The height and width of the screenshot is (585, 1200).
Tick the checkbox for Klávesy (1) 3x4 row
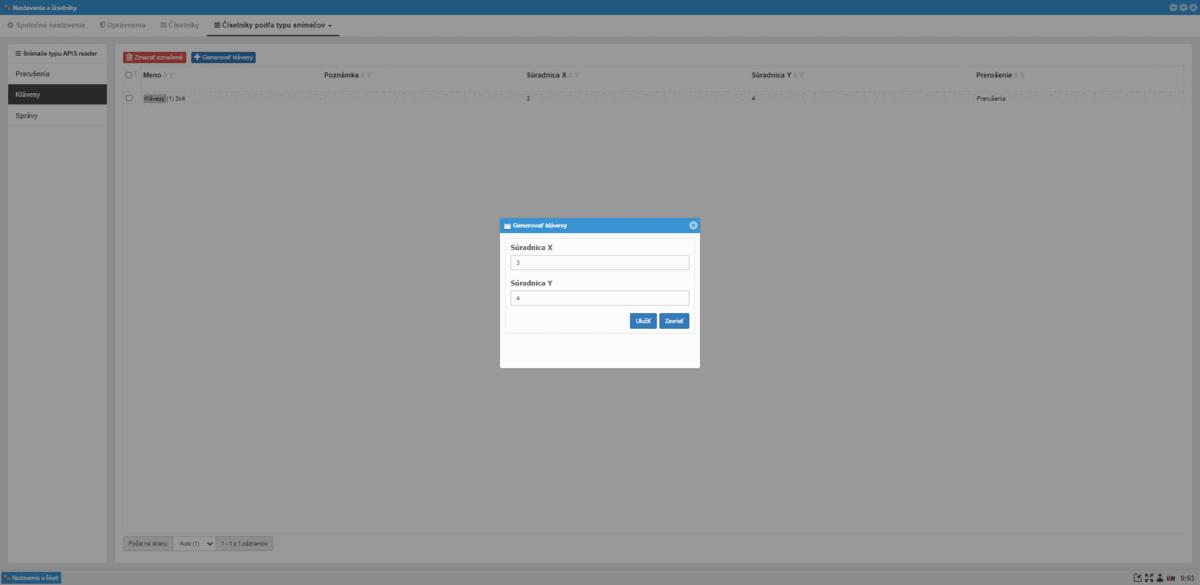(129, 98)
